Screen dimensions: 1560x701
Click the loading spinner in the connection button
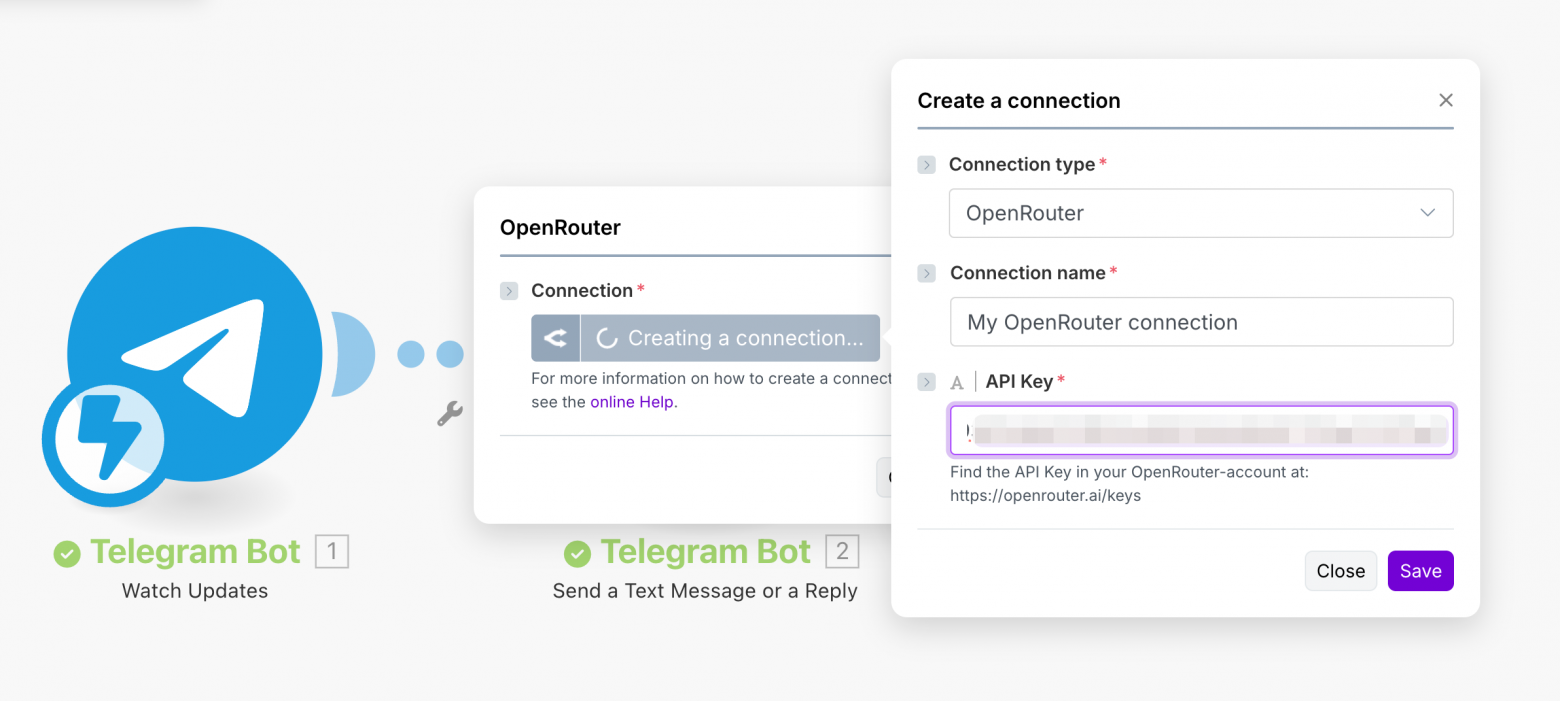point(605,338)
